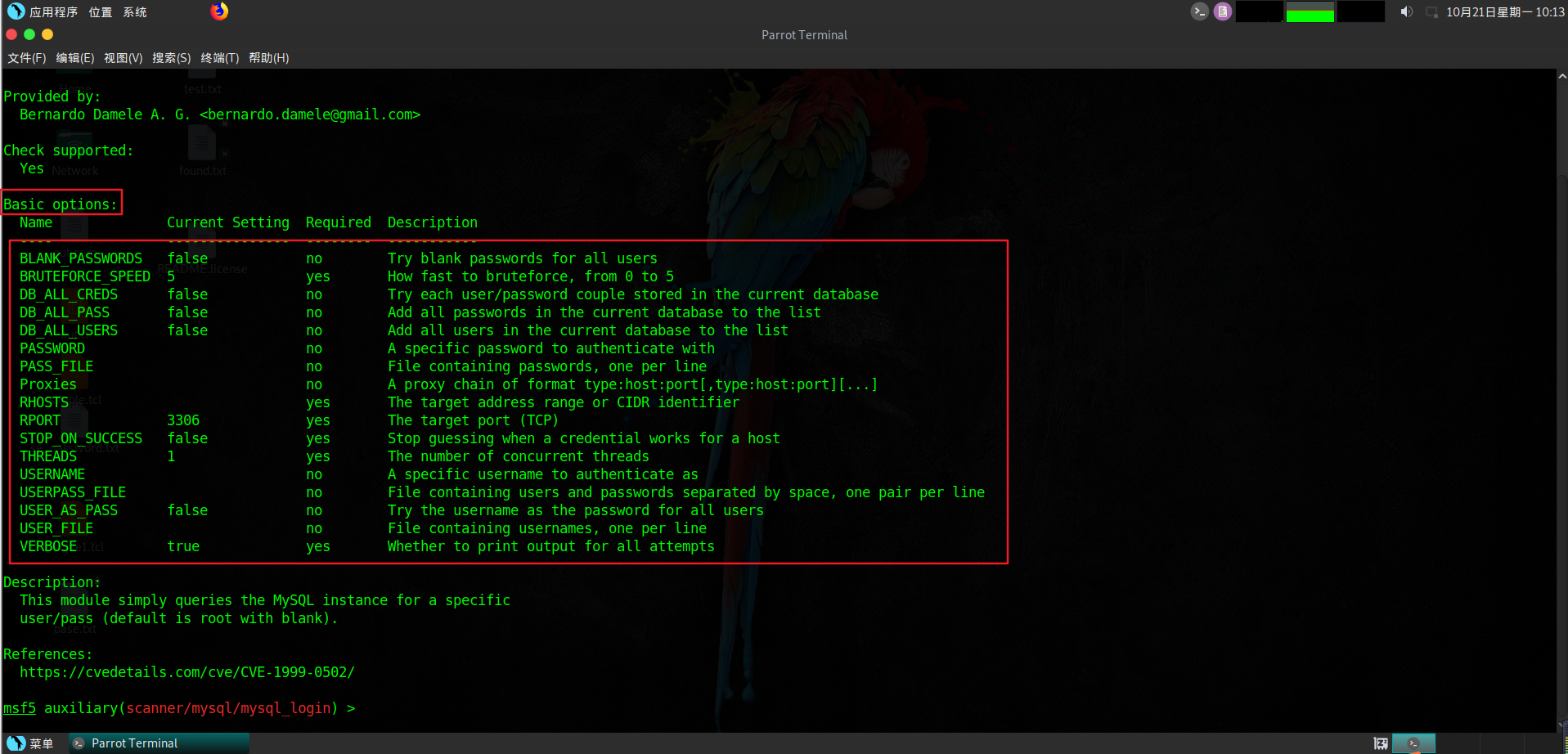The image size is (1568, 754).
Task: Open the 帮助(H) menu
Action: click(x=268, y=57)
